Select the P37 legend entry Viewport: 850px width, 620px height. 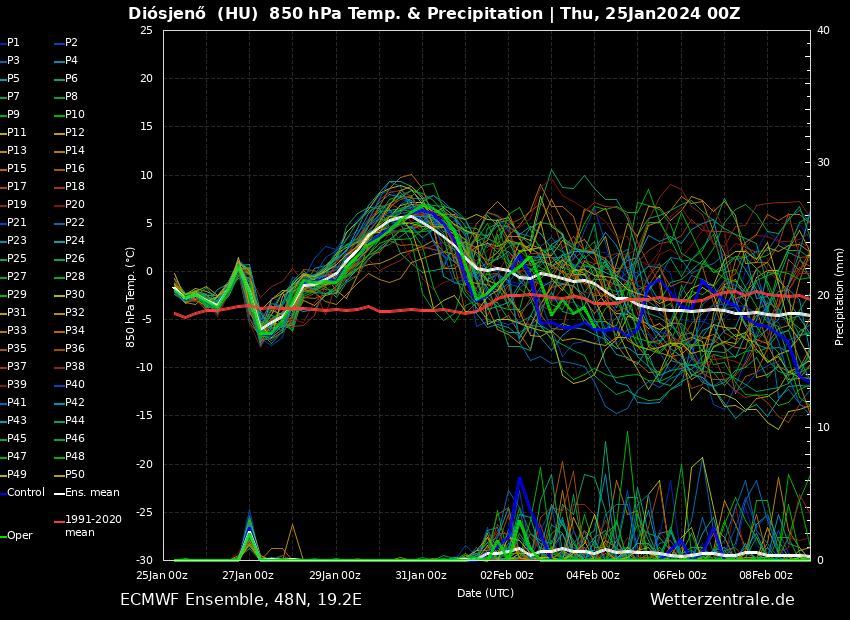pos(17,367)
